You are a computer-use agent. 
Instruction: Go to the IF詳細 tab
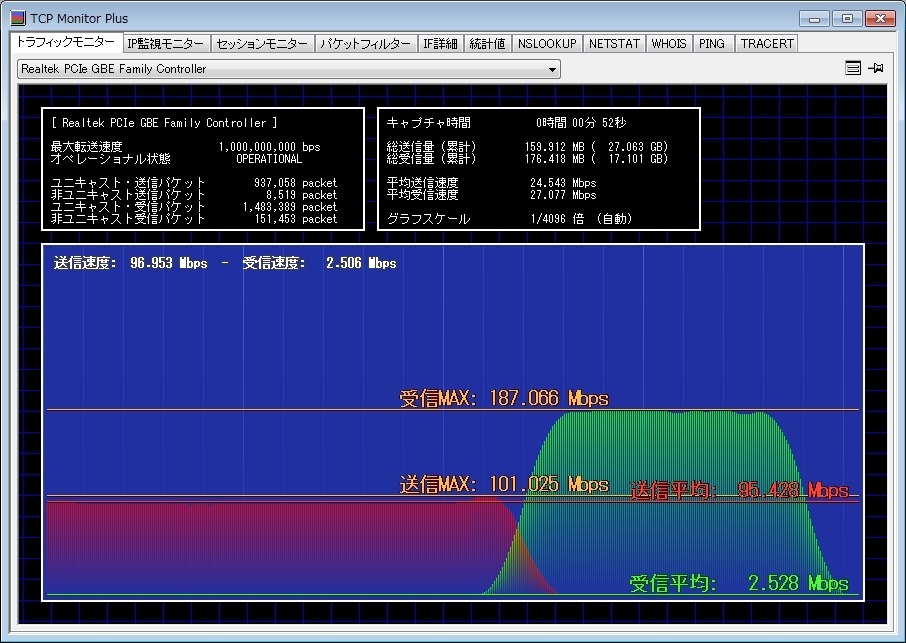coord(439,44)
